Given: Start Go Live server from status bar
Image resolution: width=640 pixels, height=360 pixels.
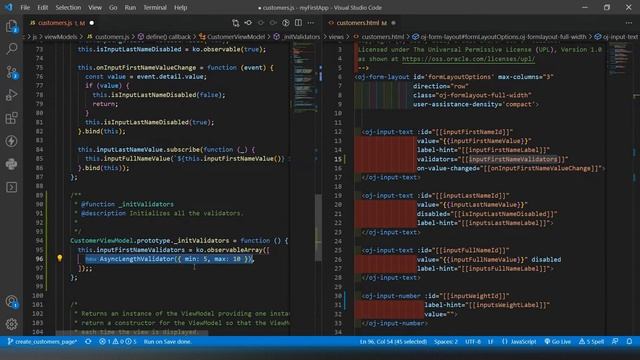Looking at the screenshot, I should point(558,342).
